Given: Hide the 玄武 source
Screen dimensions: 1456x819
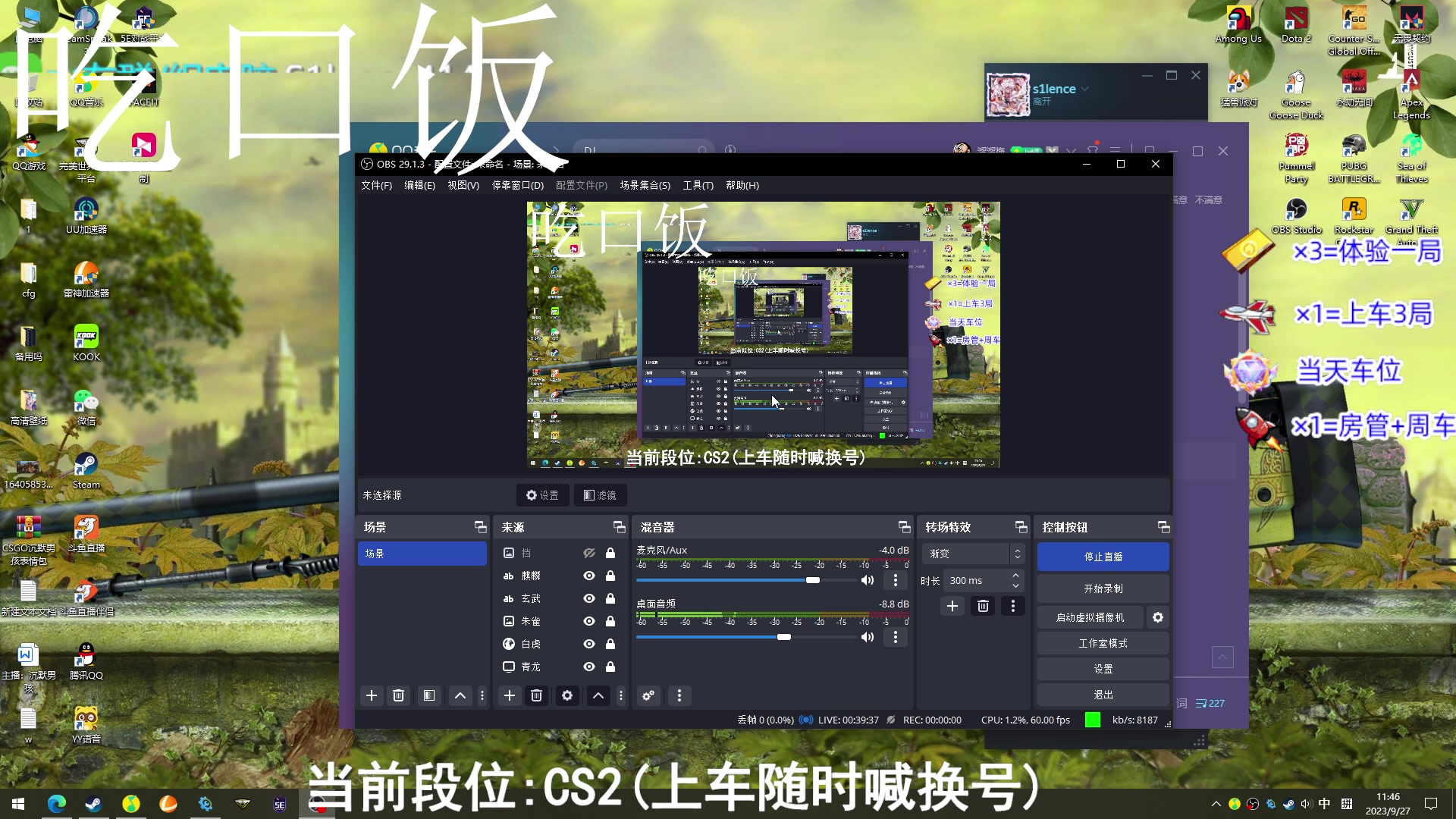Looking at the screenshot, I should click(x=589, y=599).
